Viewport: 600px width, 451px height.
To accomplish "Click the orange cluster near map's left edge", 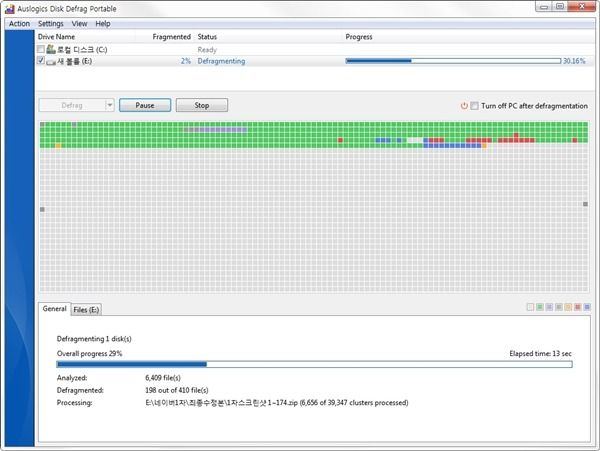I will click(x=58, y=146).
